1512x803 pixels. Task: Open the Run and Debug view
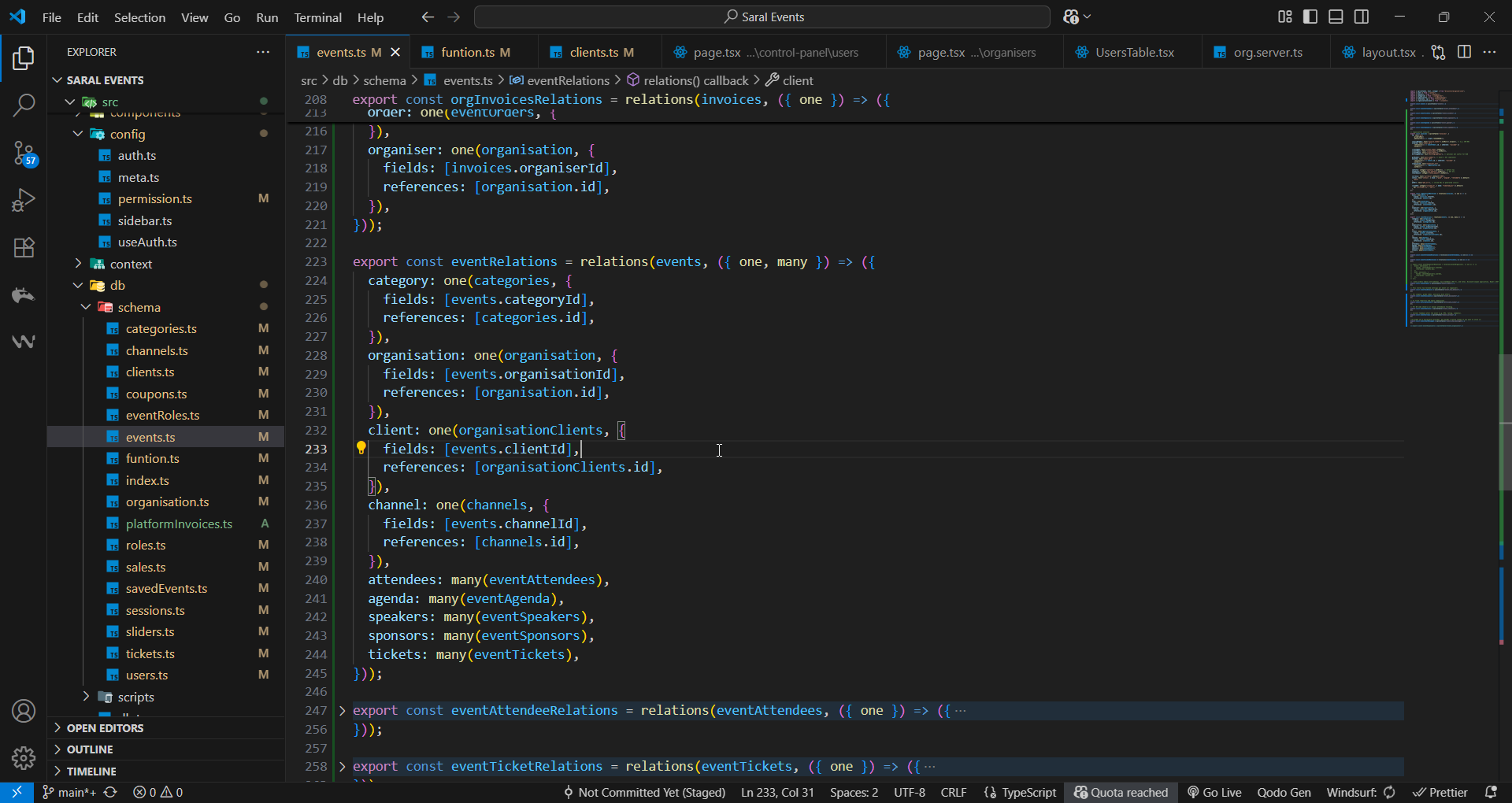coord(24,200)
